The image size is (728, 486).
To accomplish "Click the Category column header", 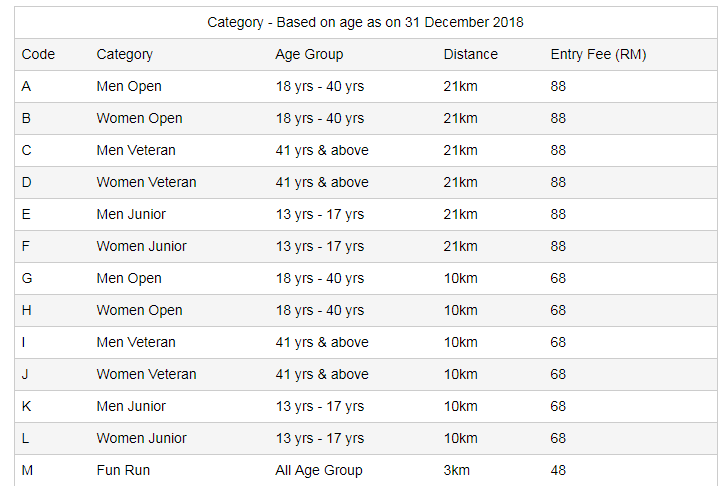I will [124, 54].
